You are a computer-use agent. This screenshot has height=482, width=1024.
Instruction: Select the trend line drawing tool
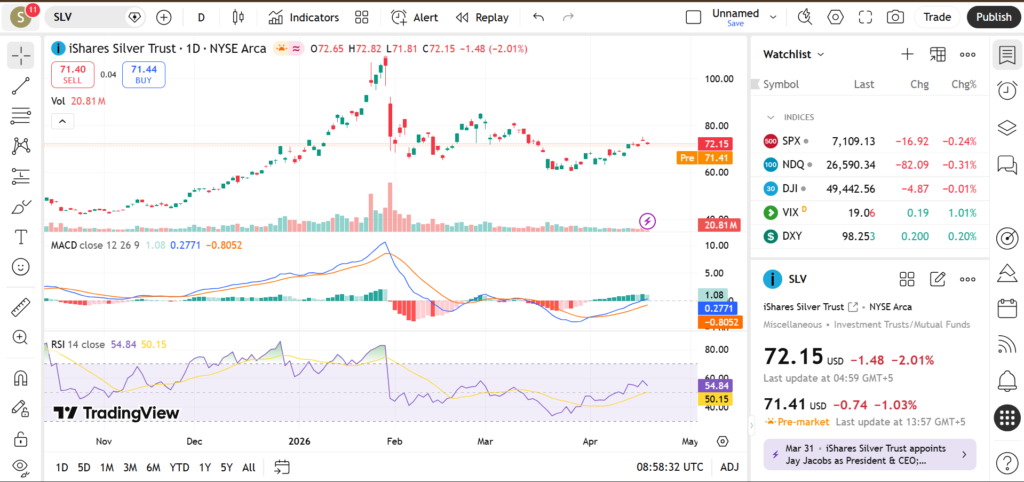click(x=20, y=86)
